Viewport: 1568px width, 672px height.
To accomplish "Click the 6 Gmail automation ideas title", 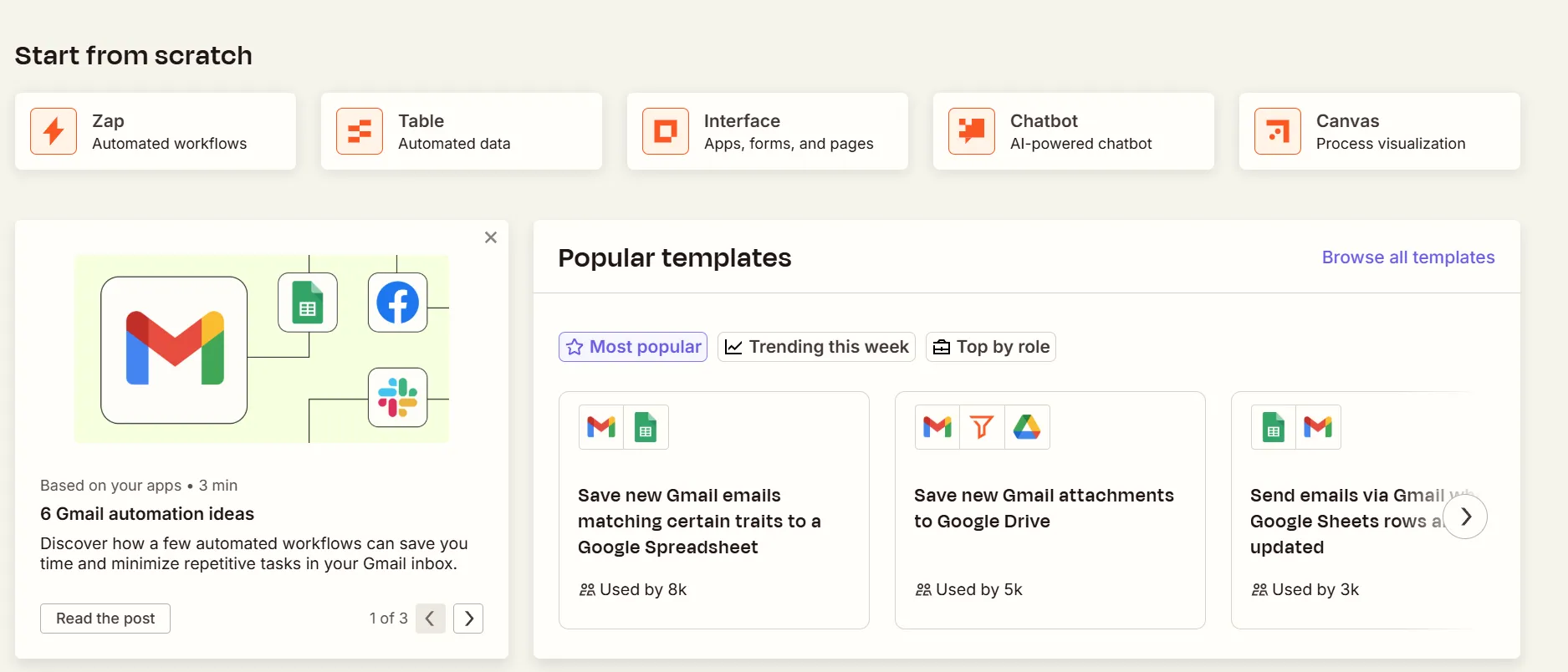I will pyautogui.click(x=147, y=514).
